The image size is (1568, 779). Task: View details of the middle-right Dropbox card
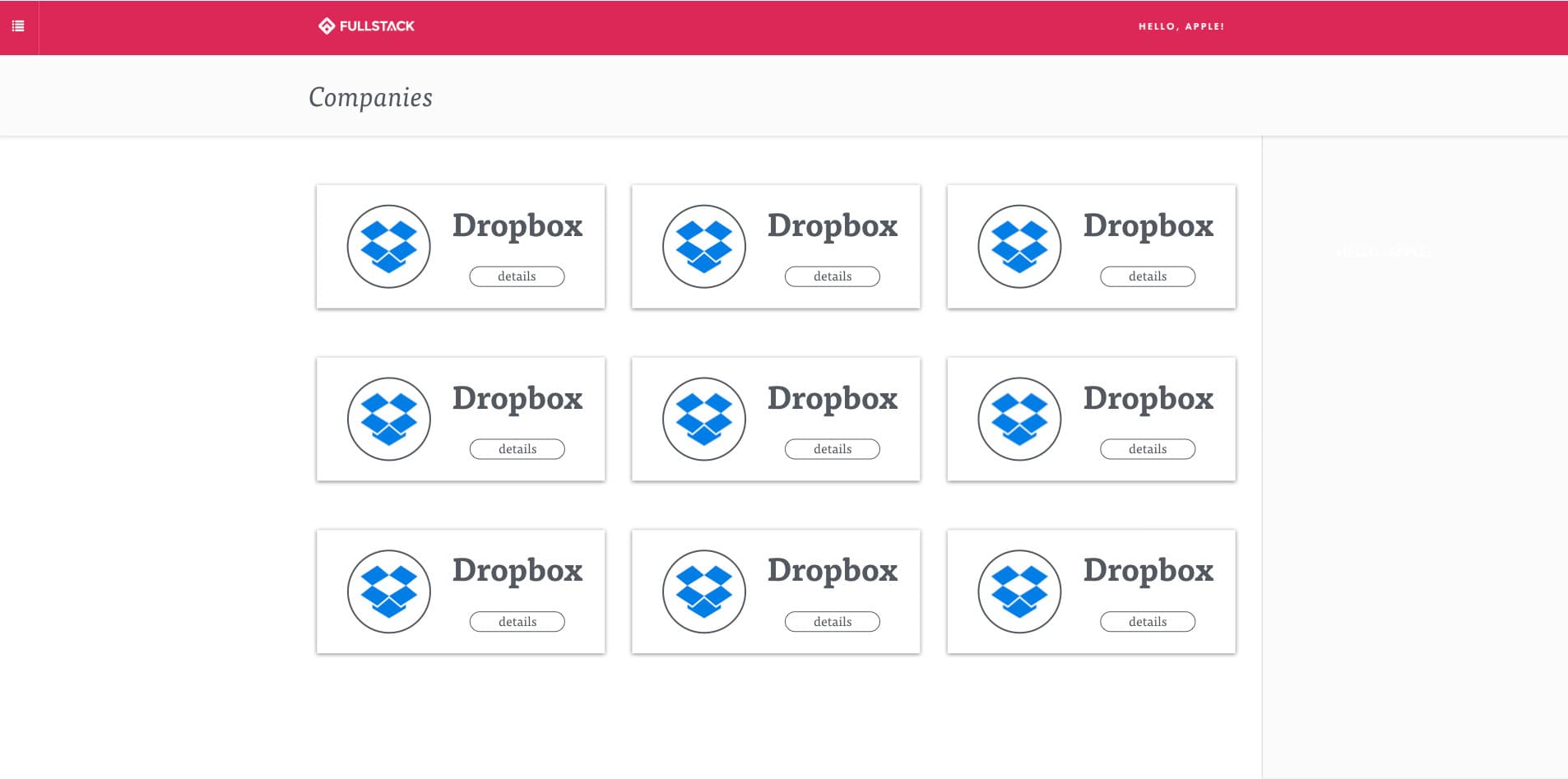pos(1148,449)
